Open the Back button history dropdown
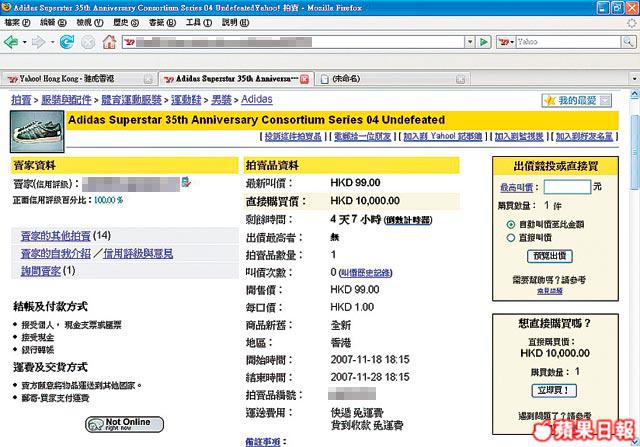Screen dimensions: 640x447 (25, 43)
